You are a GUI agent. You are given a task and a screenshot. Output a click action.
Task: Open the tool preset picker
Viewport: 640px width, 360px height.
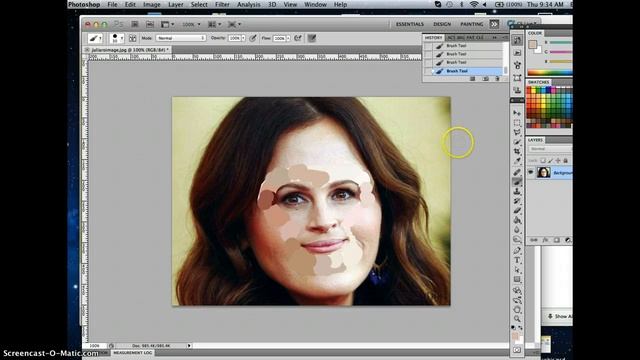tap(95, 38)
